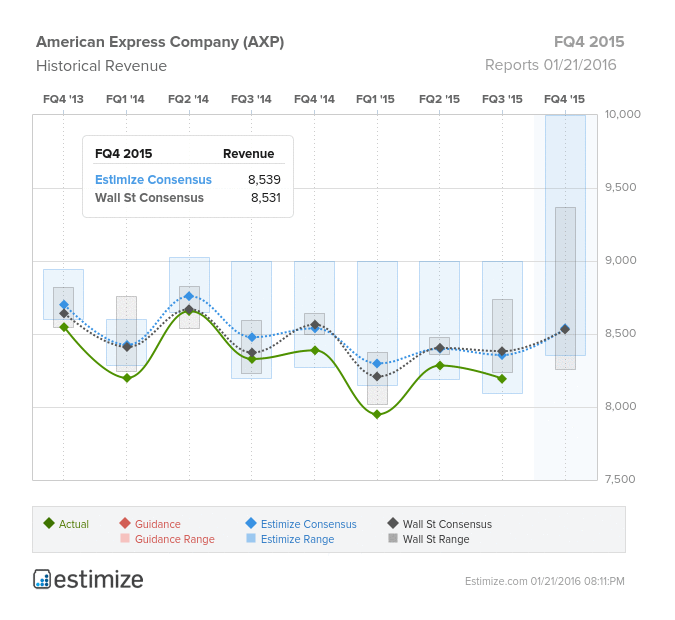Toggle the Guidance series legend label

coord(158,524)
